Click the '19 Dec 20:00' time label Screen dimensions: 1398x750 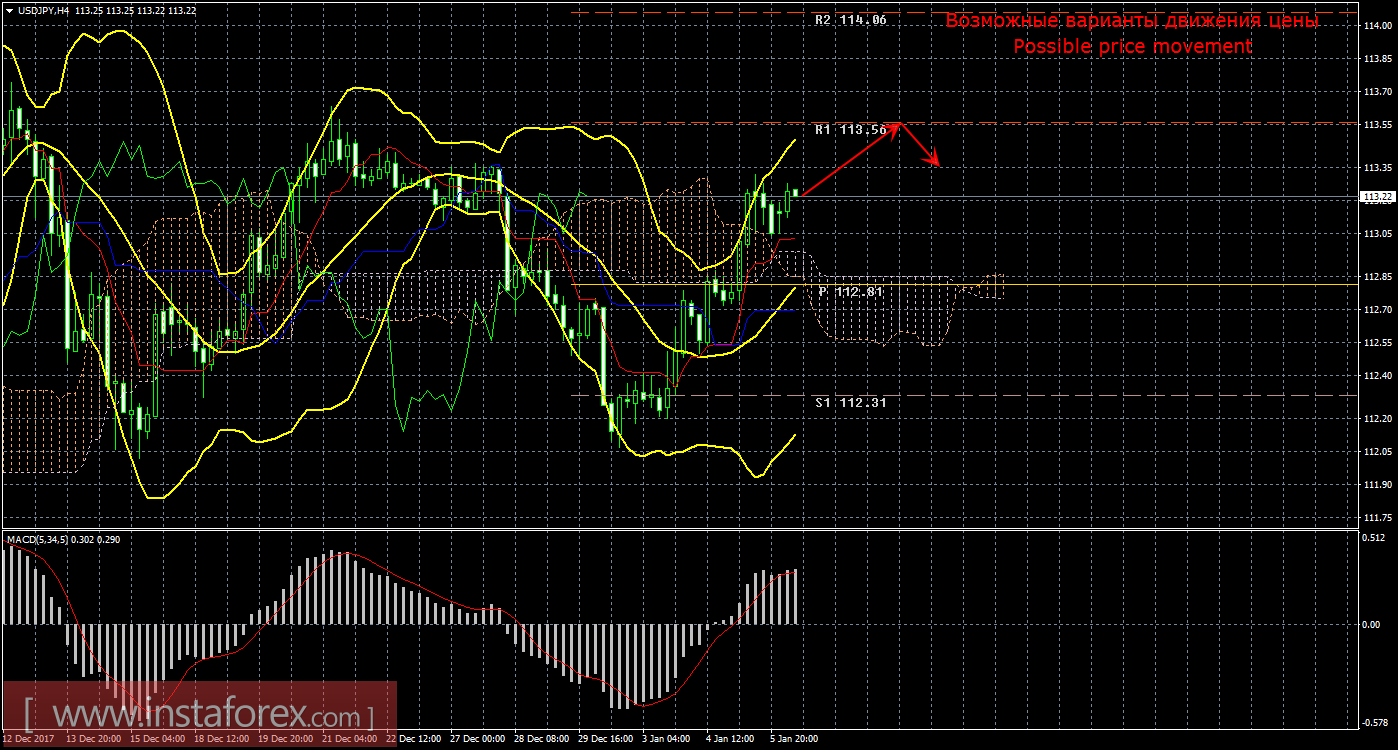pos(286,739)
